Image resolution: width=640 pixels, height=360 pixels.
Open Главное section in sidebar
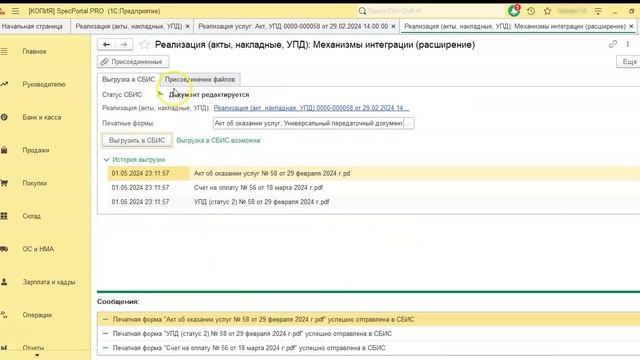click(x=34, y=51)
